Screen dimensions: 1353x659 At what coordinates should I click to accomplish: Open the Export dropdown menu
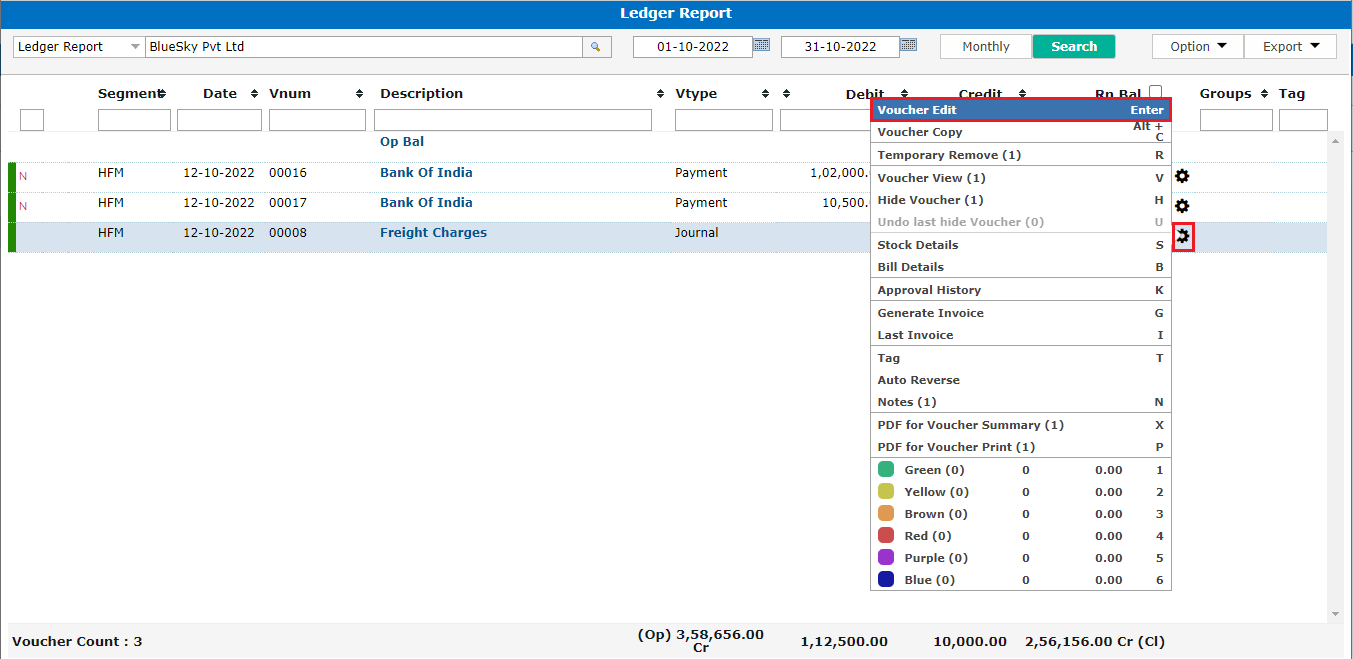tap(1290, 47)
